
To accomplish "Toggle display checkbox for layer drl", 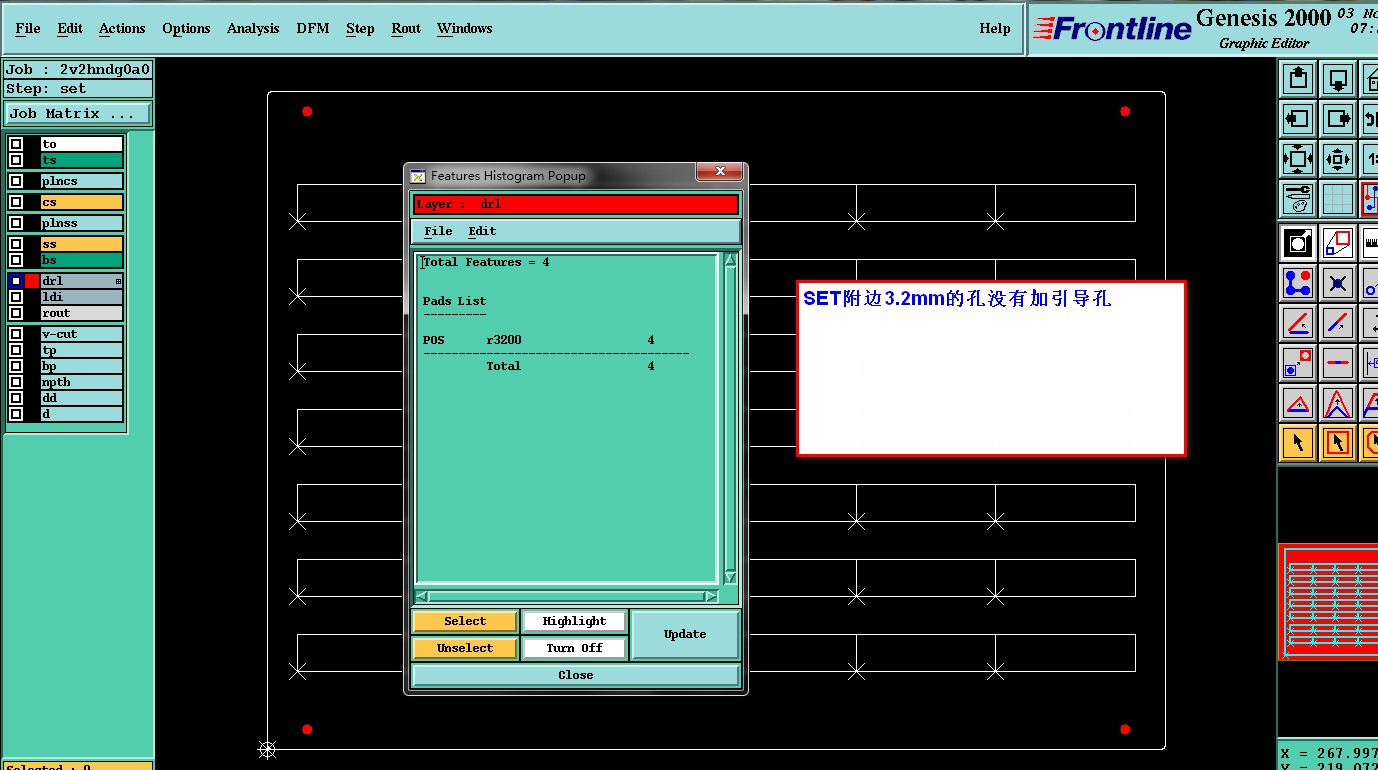I will click(16, 281).
